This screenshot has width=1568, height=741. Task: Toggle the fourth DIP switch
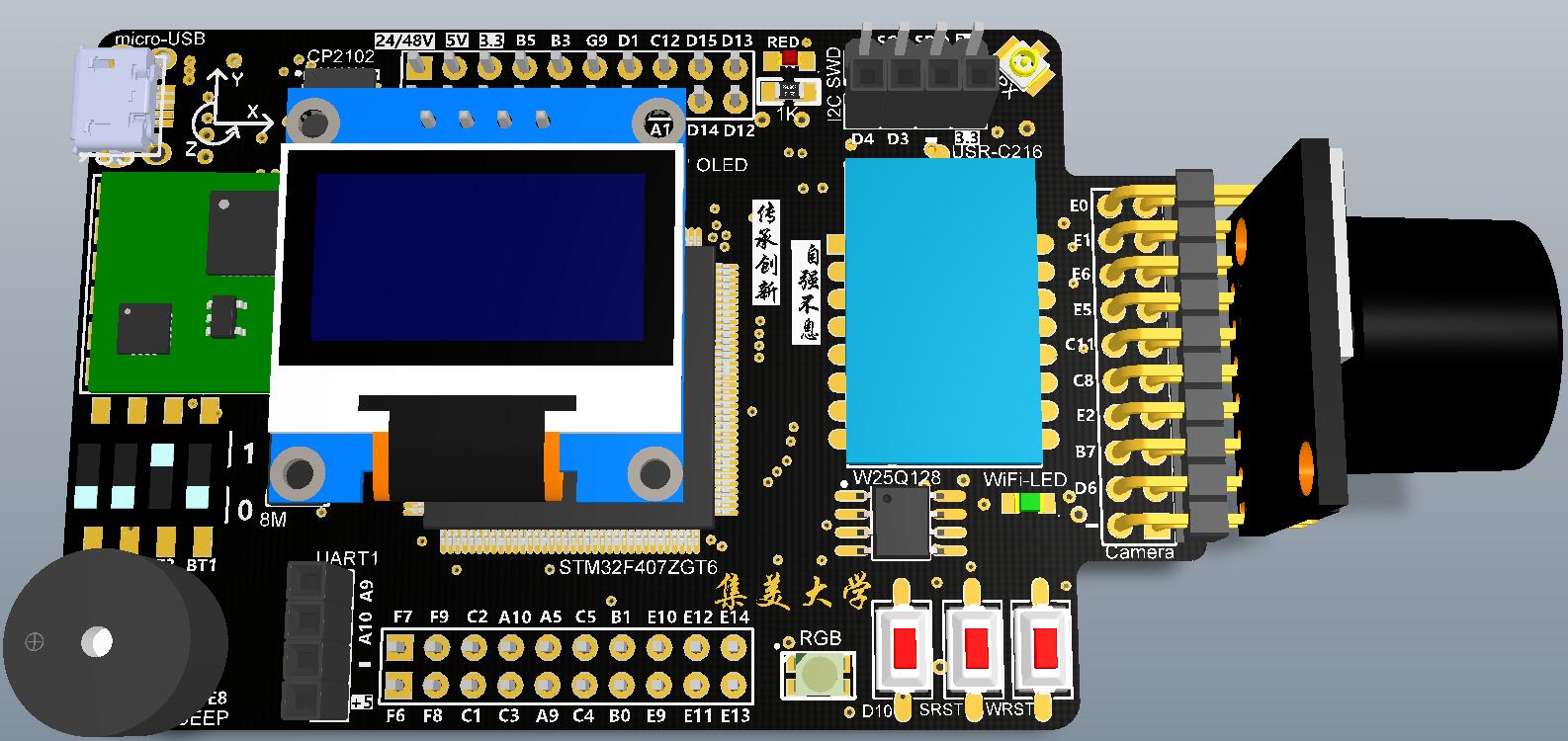click(x=199, y=474)
